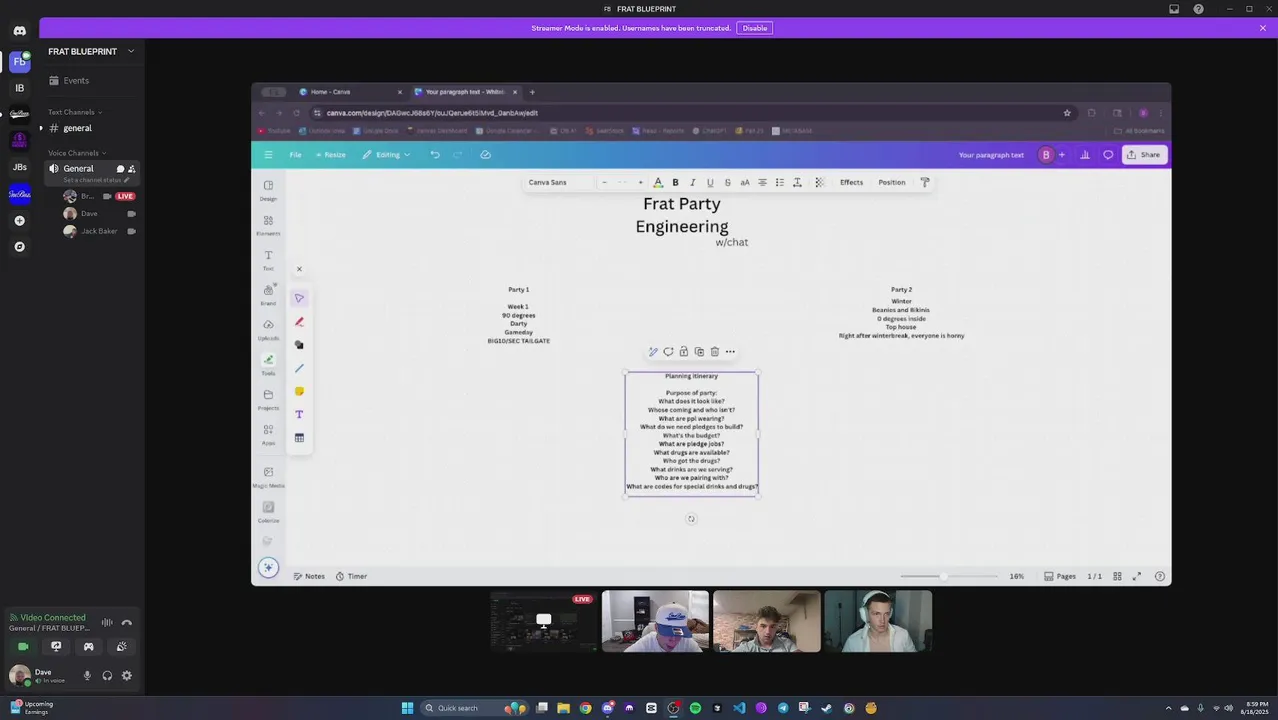Viewport: 1278px width, 720px height.
Task: Click the Position button
Action: (x=891, y=183)
